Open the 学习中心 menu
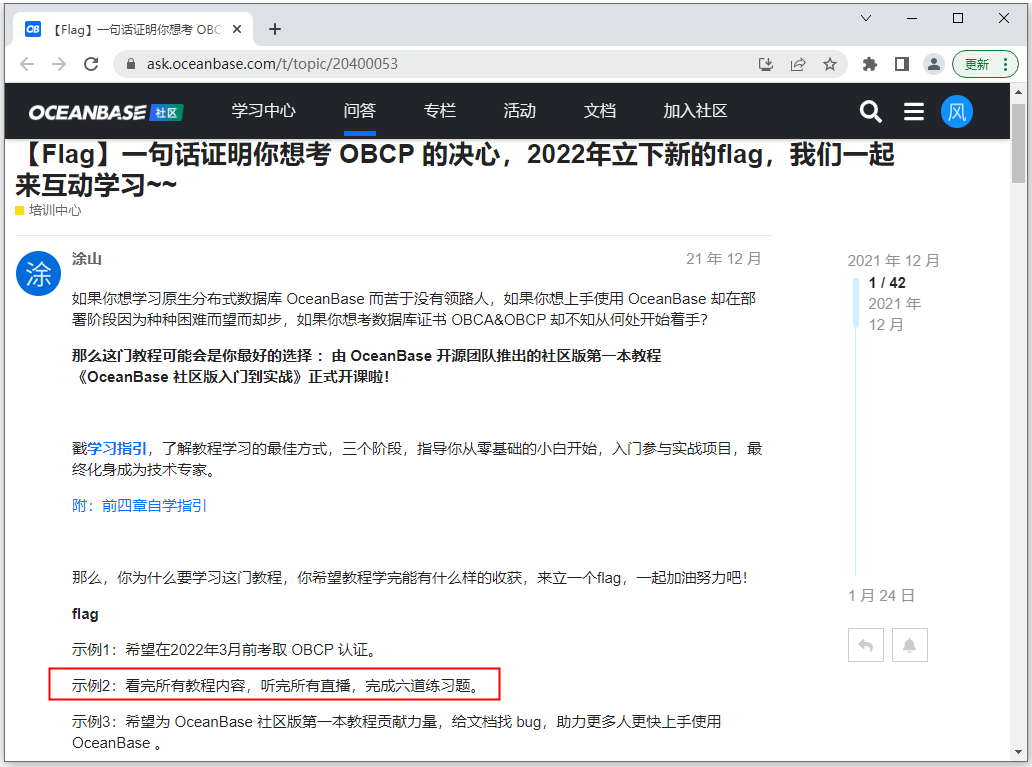 (263, 111)
